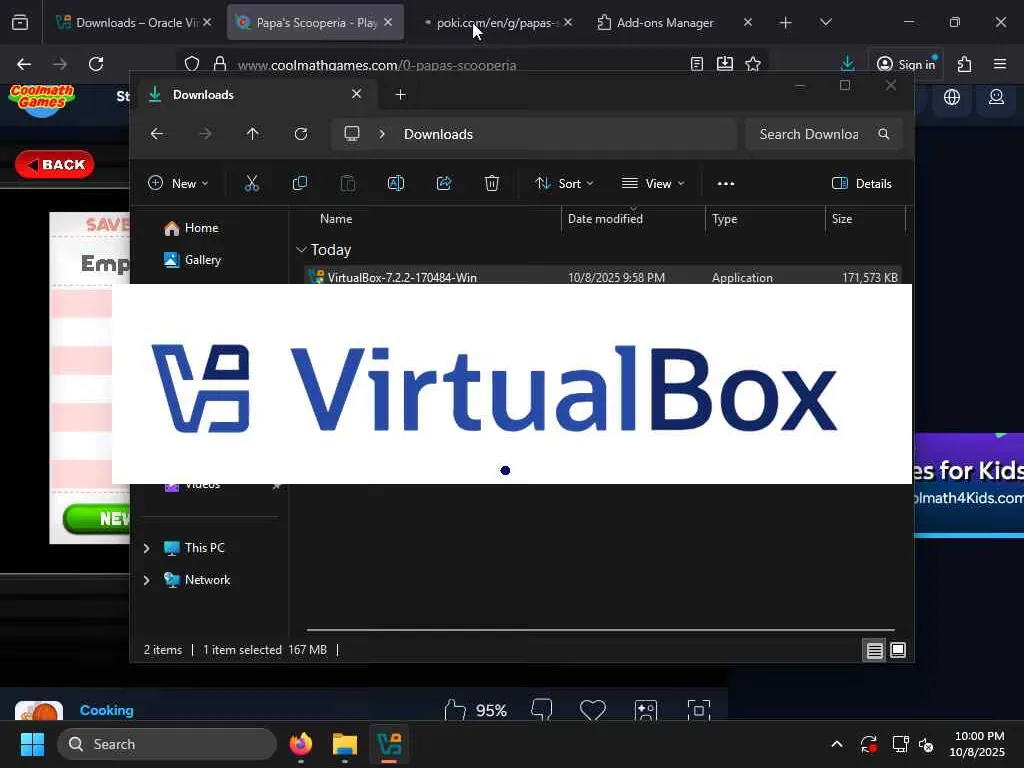Click Paste icon in Explorer toolbar

pos(348,184)
